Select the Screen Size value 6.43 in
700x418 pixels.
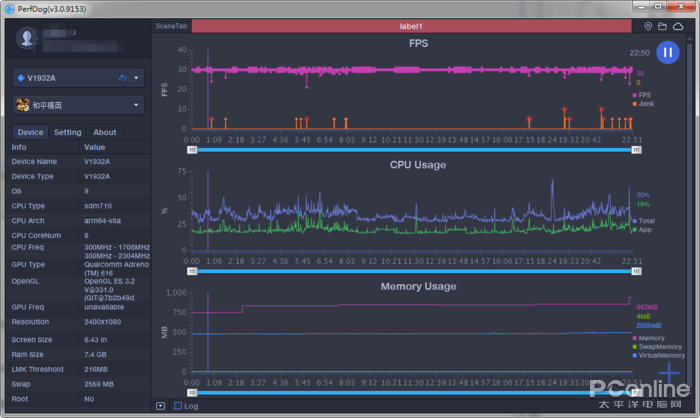[x=95, y=340]
